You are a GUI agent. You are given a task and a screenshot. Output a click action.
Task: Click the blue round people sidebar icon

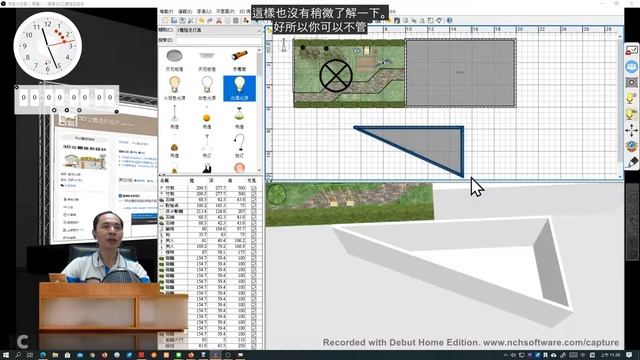[x=631, y=67]
